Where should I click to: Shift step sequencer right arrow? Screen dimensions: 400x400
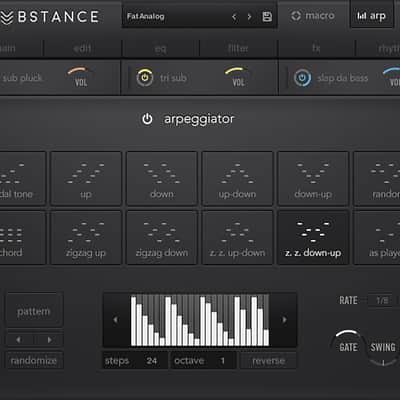[x=284, y=320]
